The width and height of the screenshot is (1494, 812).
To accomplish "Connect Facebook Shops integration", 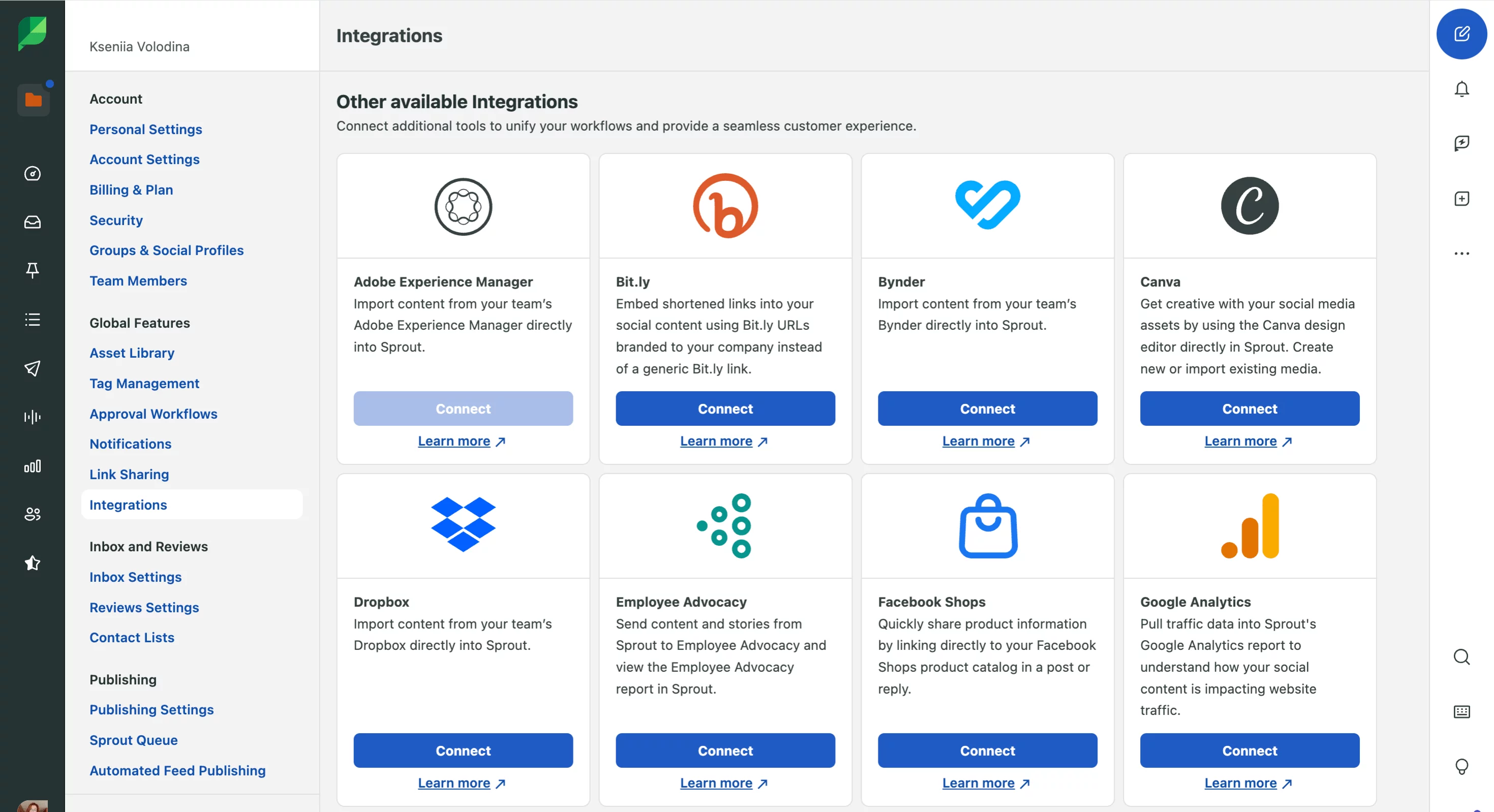I will [x=988, y=751].
